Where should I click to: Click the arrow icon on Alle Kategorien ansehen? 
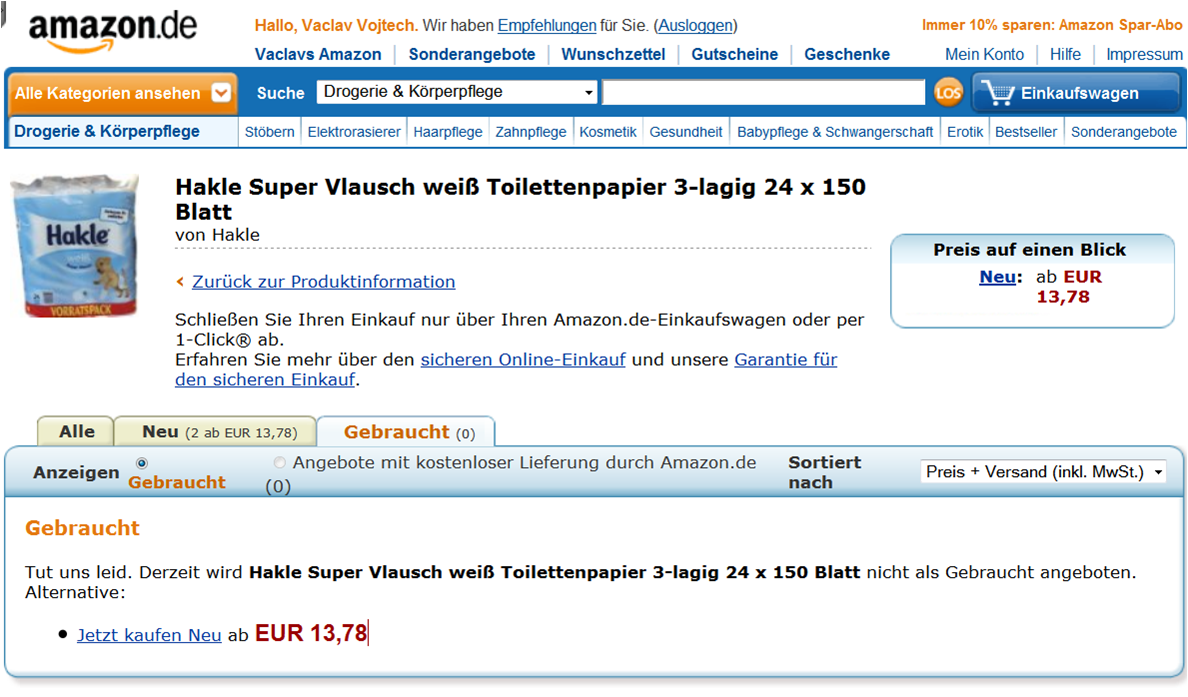220,92
